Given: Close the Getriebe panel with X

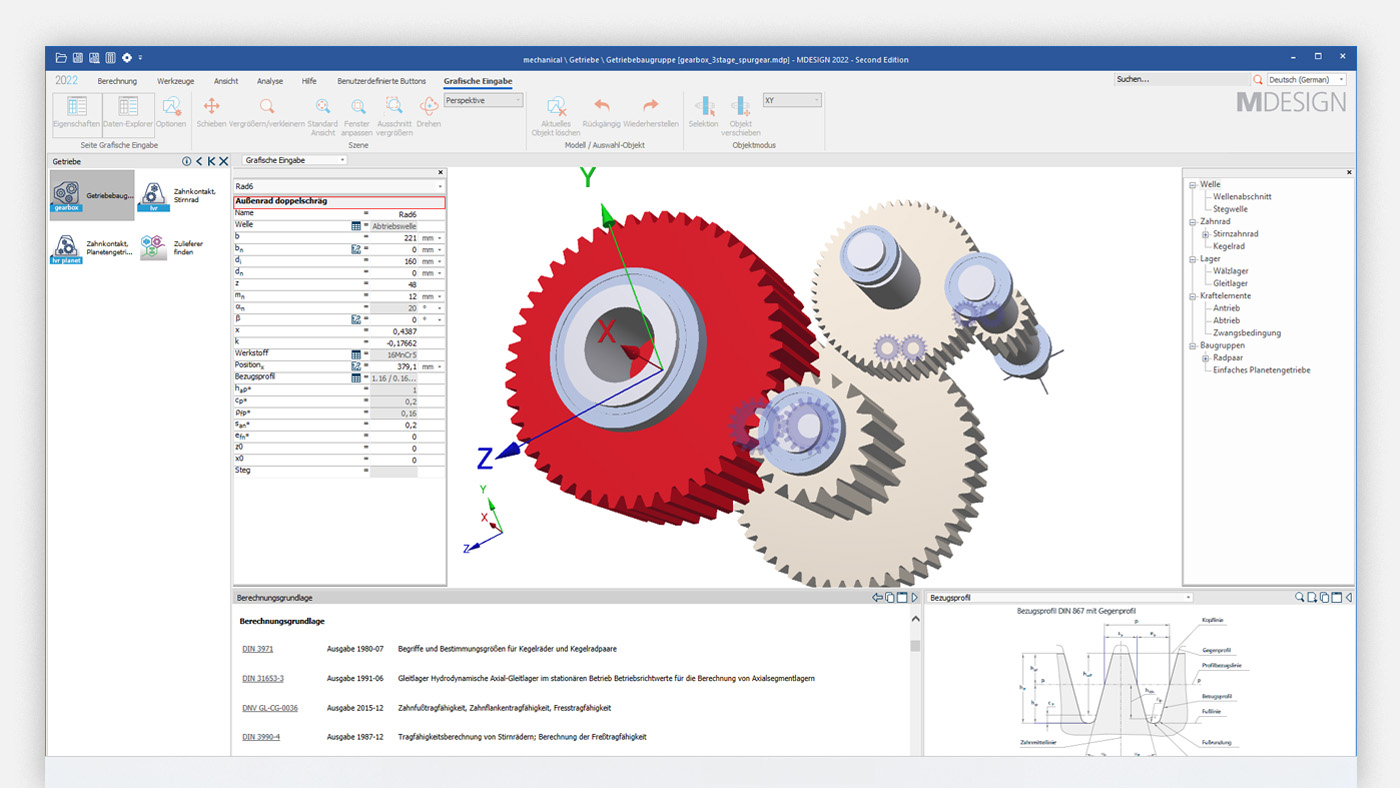Looking at the screenshot, I should [x=224, y=161].
